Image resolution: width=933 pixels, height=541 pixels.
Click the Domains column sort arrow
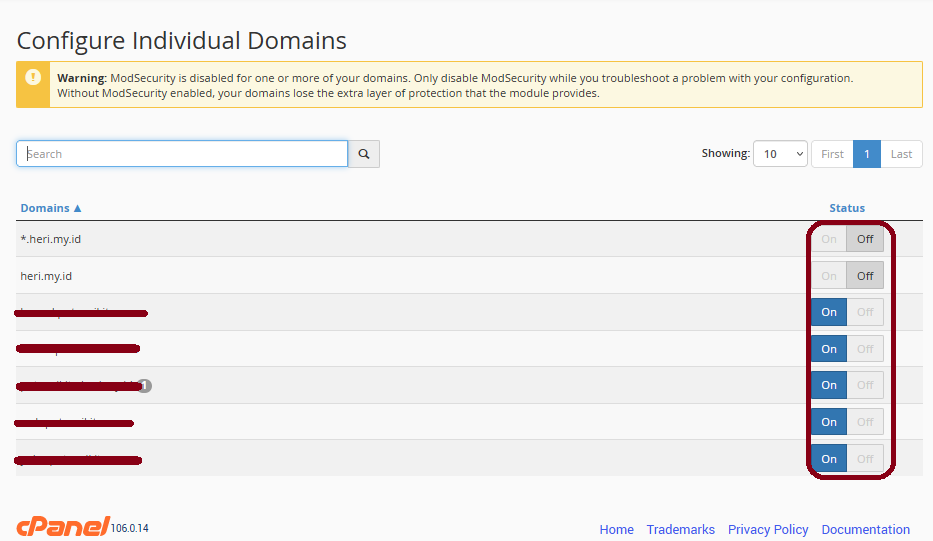78,208
